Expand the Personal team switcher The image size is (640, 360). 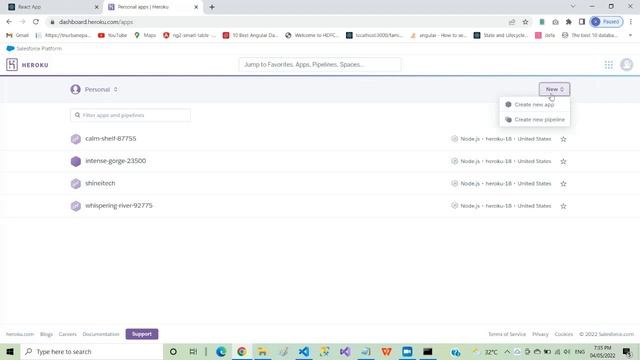pos(94,89)
